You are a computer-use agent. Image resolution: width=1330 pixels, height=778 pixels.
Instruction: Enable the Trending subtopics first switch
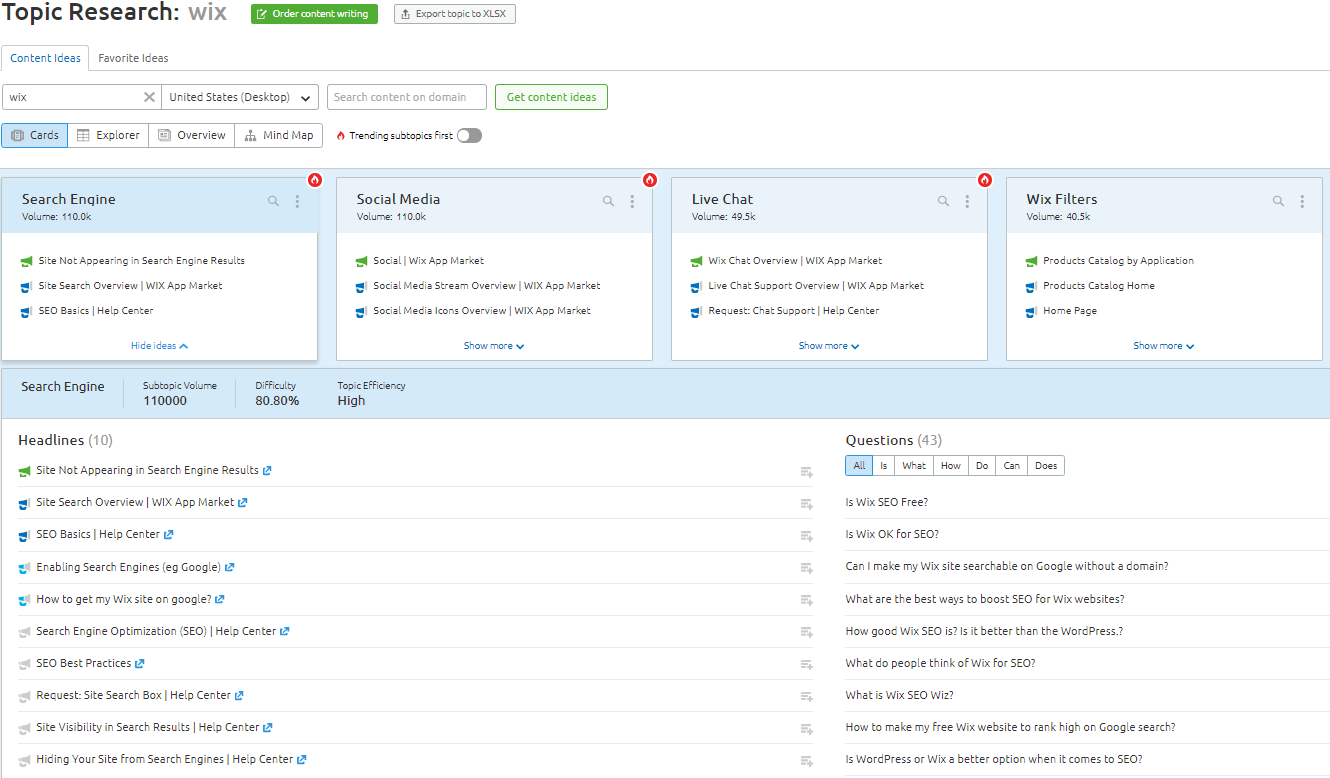(x=469, y=134)
